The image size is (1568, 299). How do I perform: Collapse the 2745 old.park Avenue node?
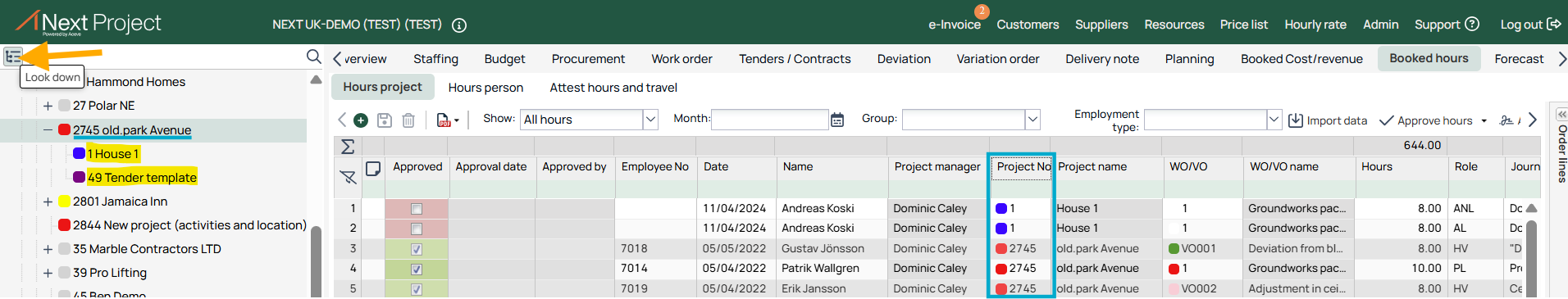coord(48,129)
